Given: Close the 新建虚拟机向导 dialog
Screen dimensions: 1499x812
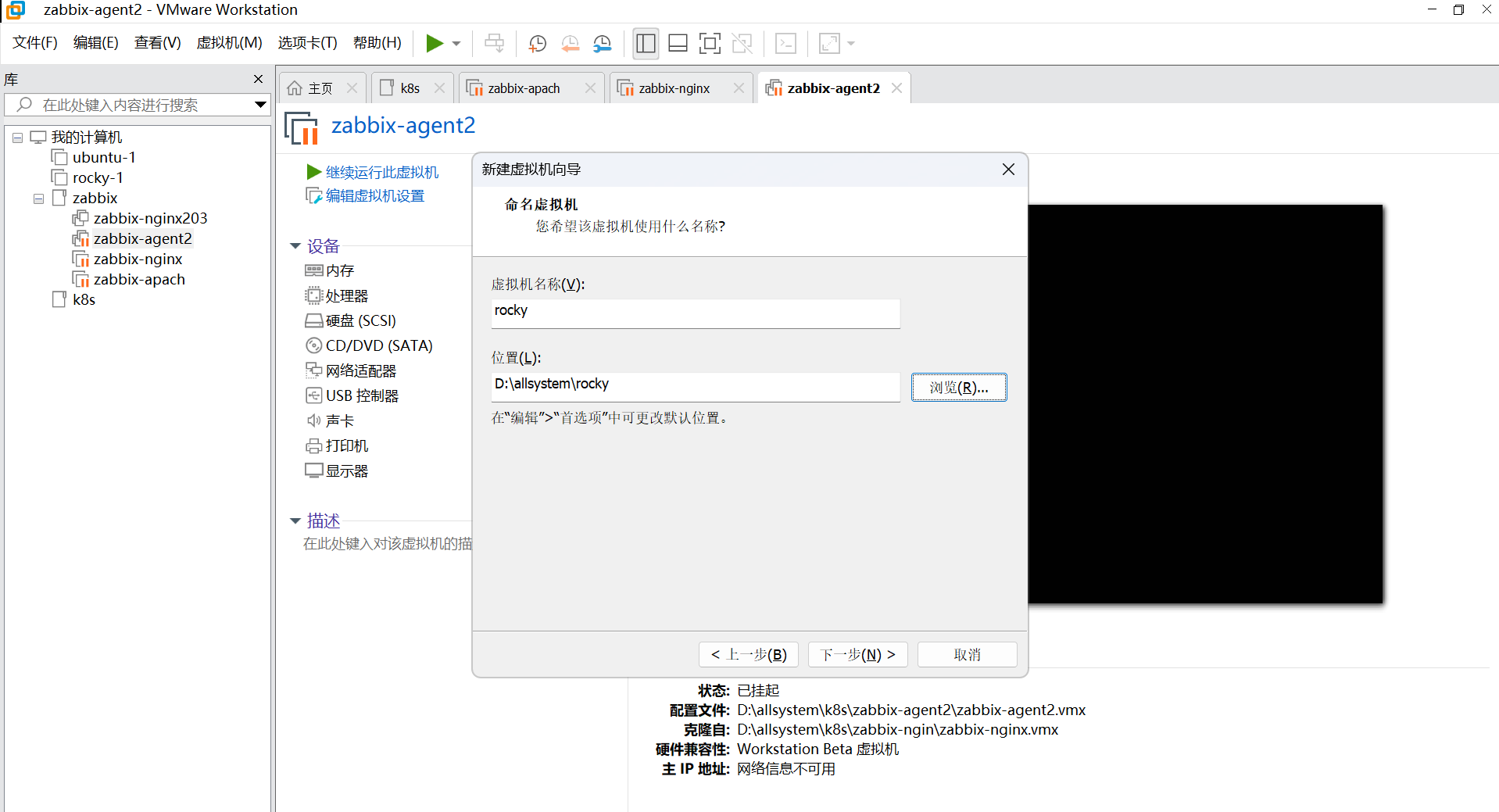Looking at the screenshot, I should click(x=1008, y=170).
